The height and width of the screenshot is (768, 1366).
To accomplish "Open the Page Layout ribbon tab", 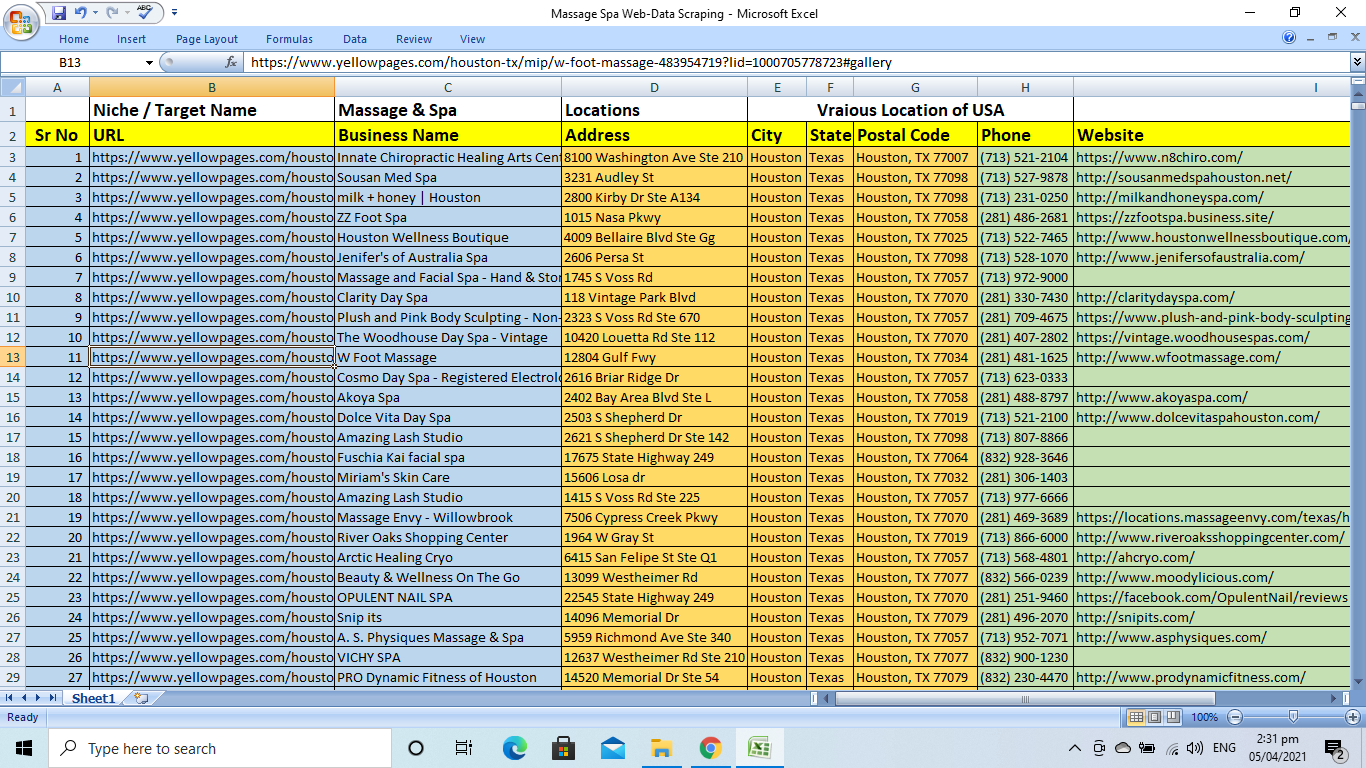I will coord(207,39).
